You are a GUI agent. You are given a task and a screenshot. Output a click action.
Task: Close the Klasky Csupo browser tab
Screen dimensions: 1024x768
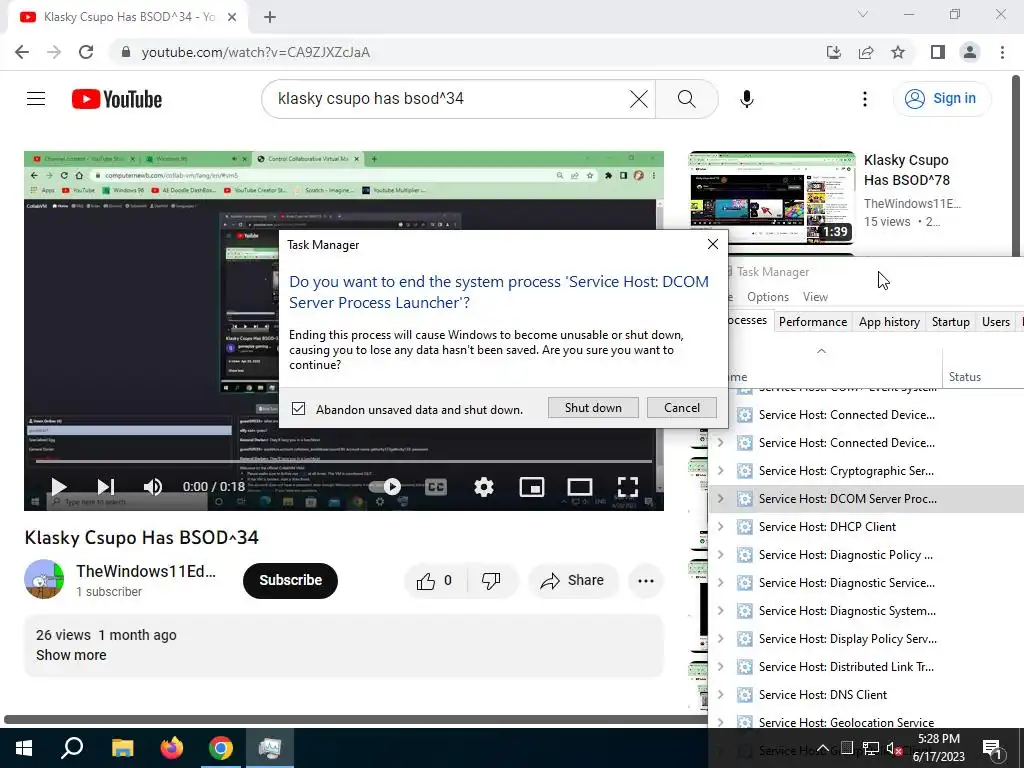(232, 17)
